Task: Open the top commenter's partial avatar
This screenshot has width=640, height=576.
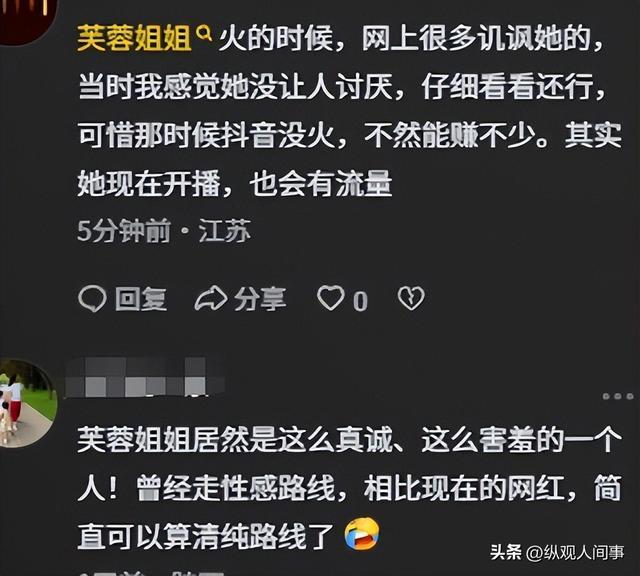Action: pyautogui.click(x=28, y=20)
